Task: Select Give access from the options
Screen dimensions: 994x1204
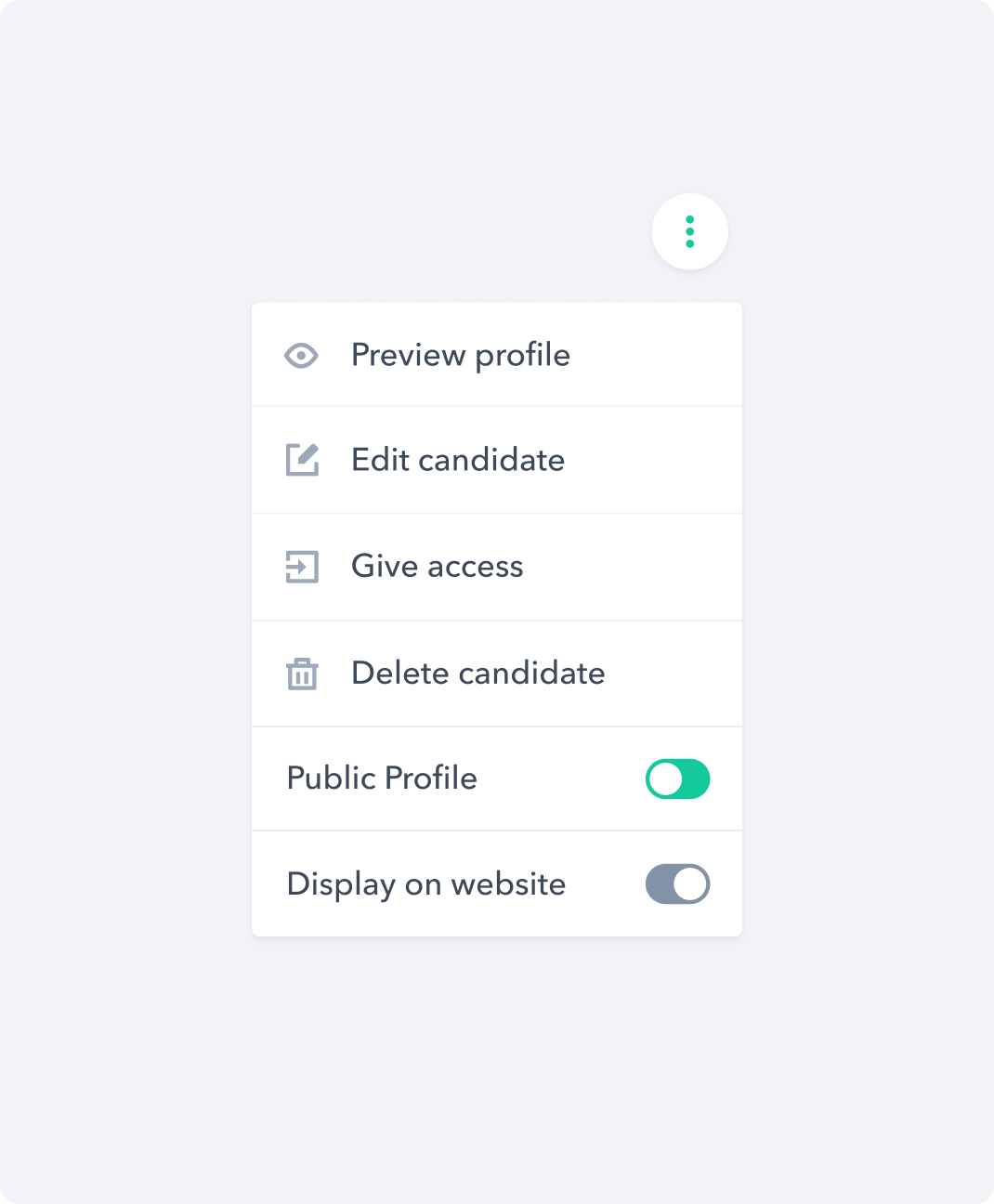Action: tap(437, 567)
